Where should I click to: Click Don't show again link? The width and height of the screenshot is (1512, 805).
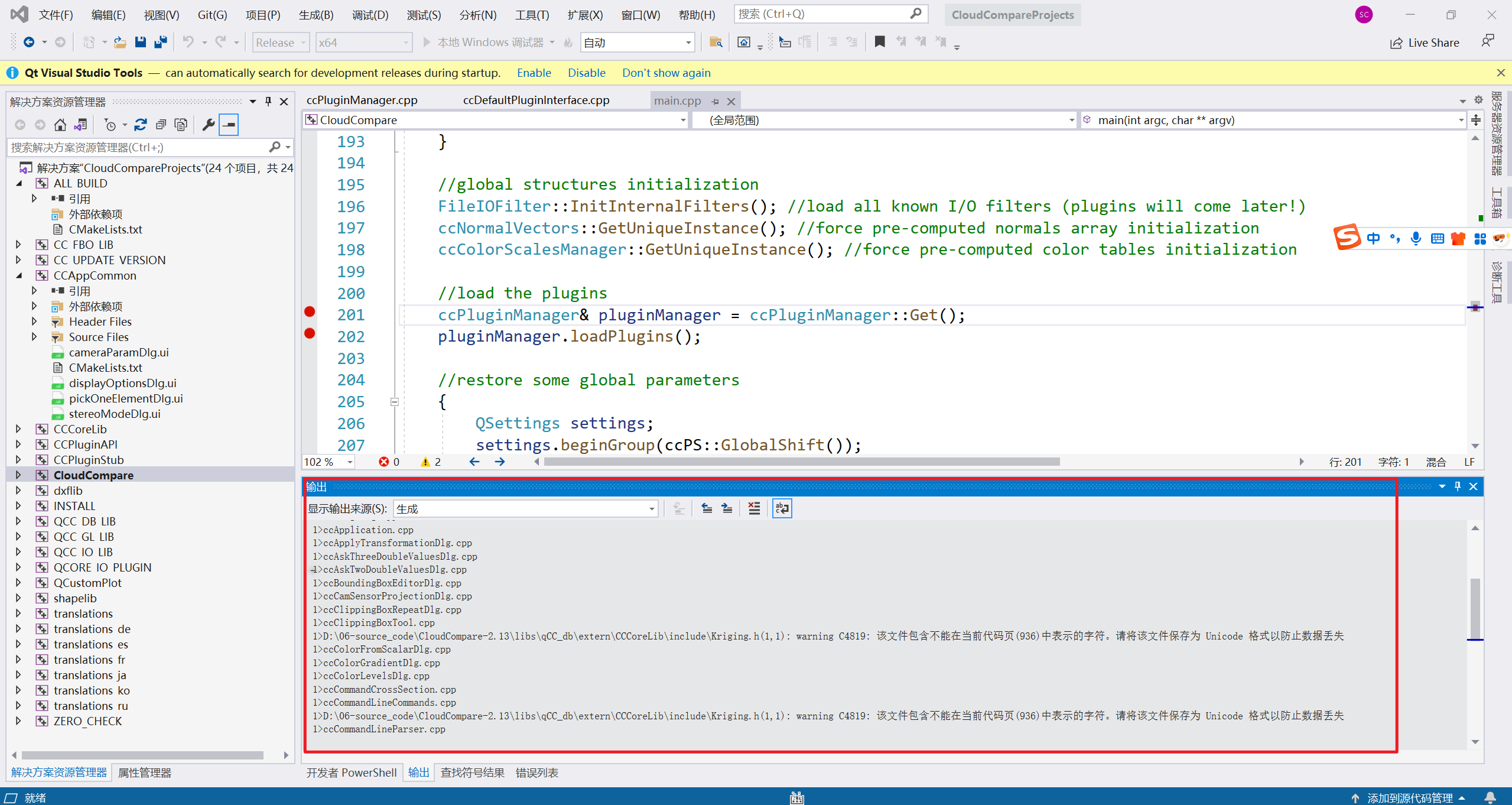coord(666,73)
